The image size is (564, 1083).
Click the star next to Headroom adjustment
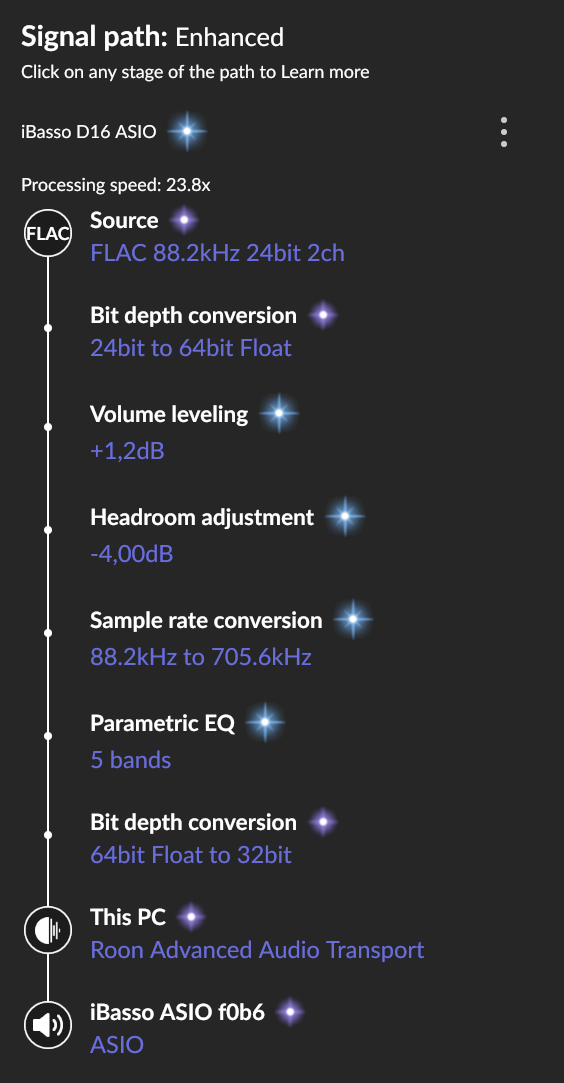(345, 516)
